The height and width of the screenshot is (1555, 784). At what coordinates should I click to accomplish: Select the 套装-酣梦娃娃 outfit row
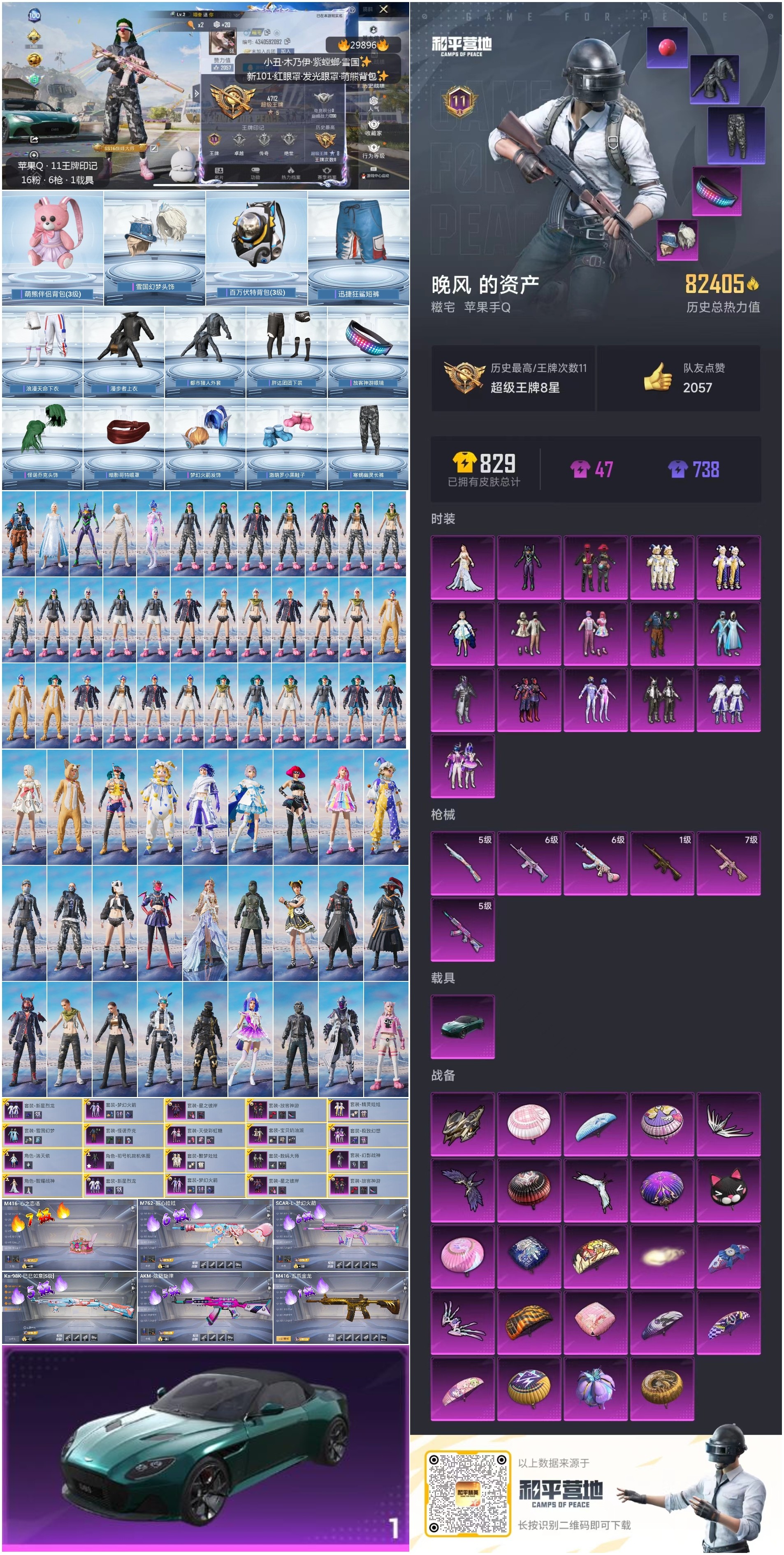[205, 1160]
